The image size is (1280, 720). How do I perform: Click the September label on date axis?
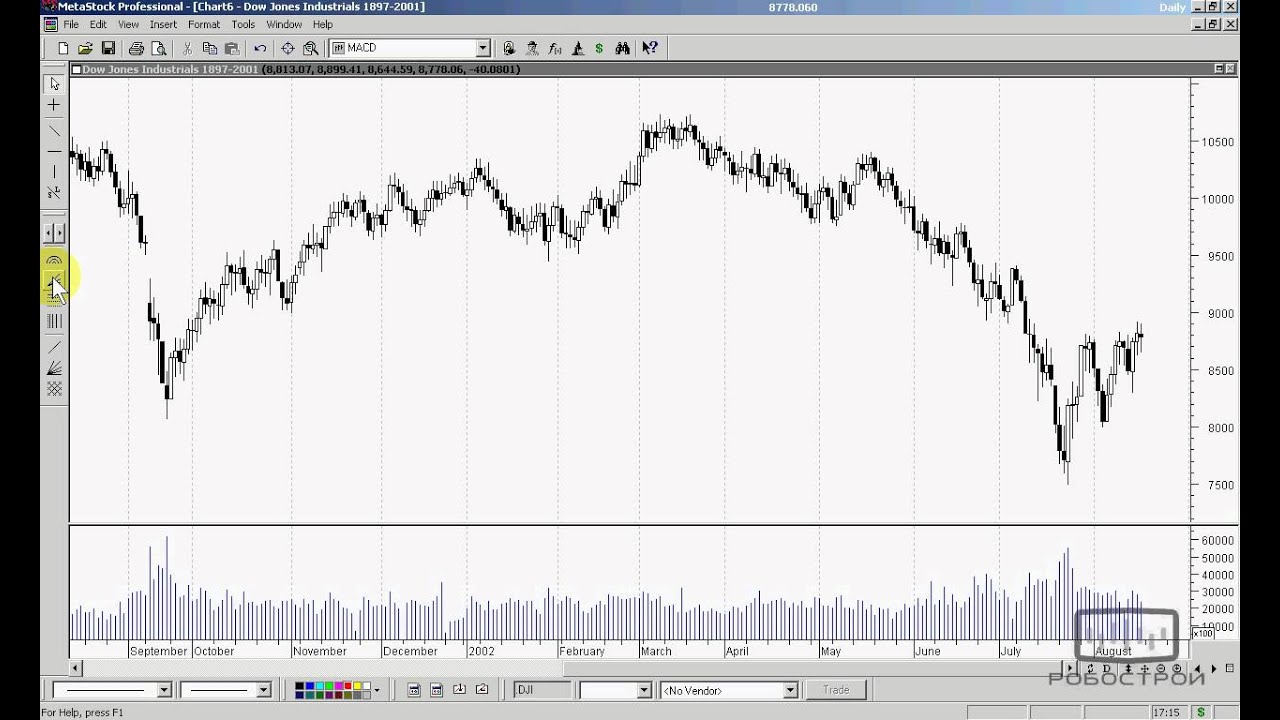(x=159, y=651)
